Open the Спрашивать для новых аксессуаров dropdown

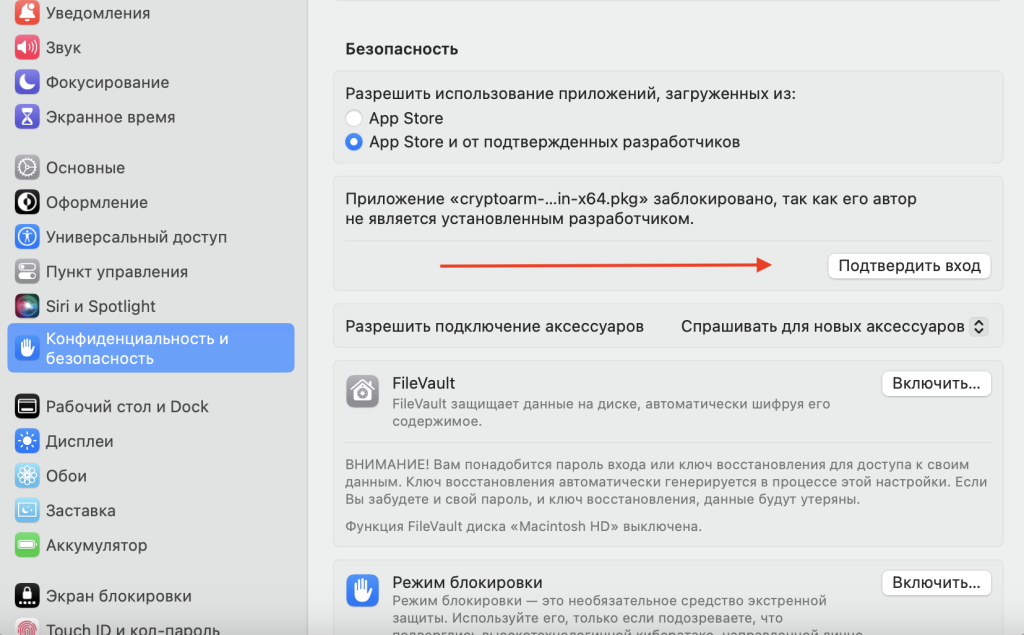(x=833, y=326)
